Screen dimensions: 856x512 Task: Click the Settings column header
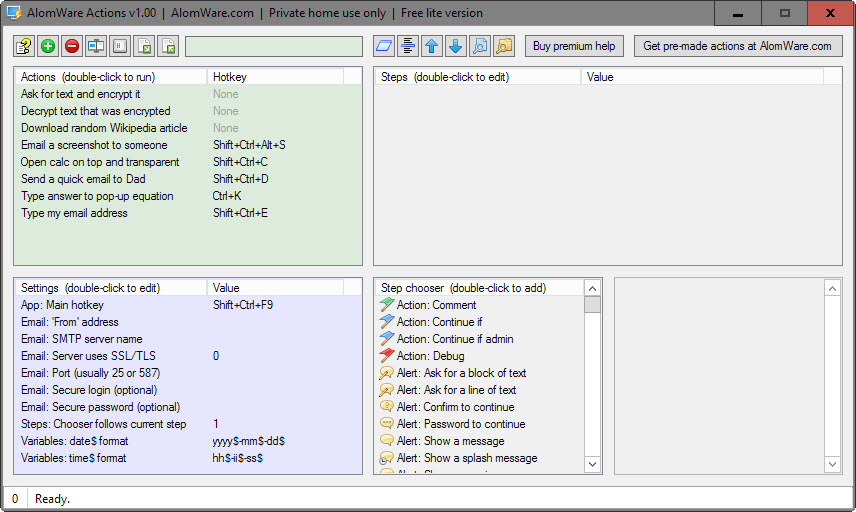(x=111, y=288)
